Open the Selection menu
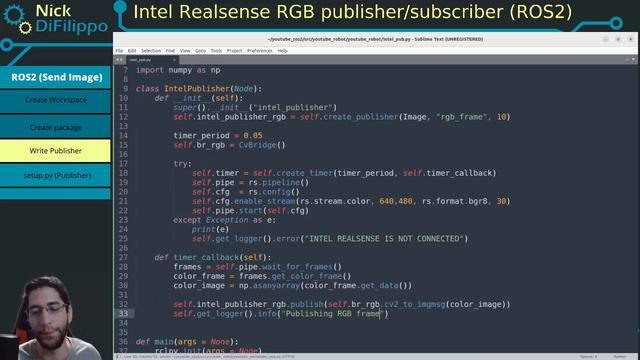 [151, 51]
